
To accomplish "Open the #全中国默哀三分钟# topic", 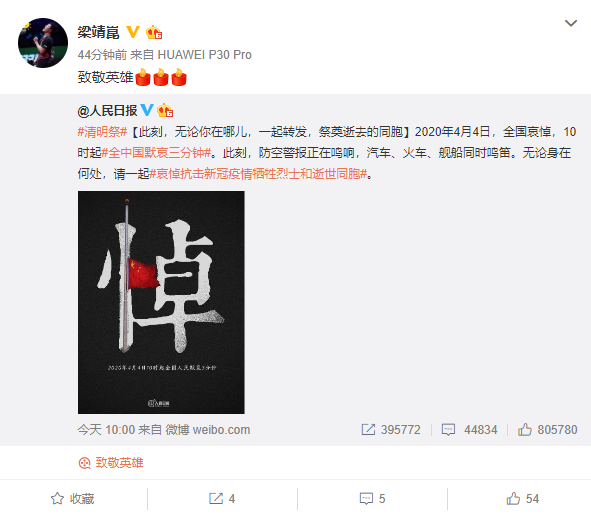I will pos(156,153).
